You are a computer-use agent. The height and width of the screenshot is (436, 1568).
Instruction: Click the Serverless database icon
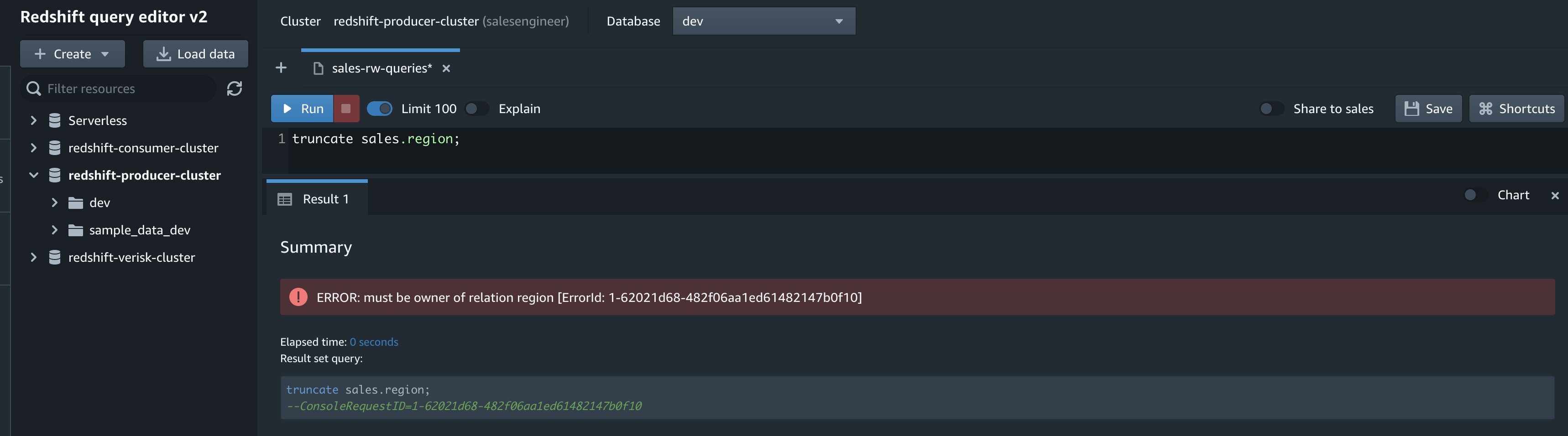55,120
